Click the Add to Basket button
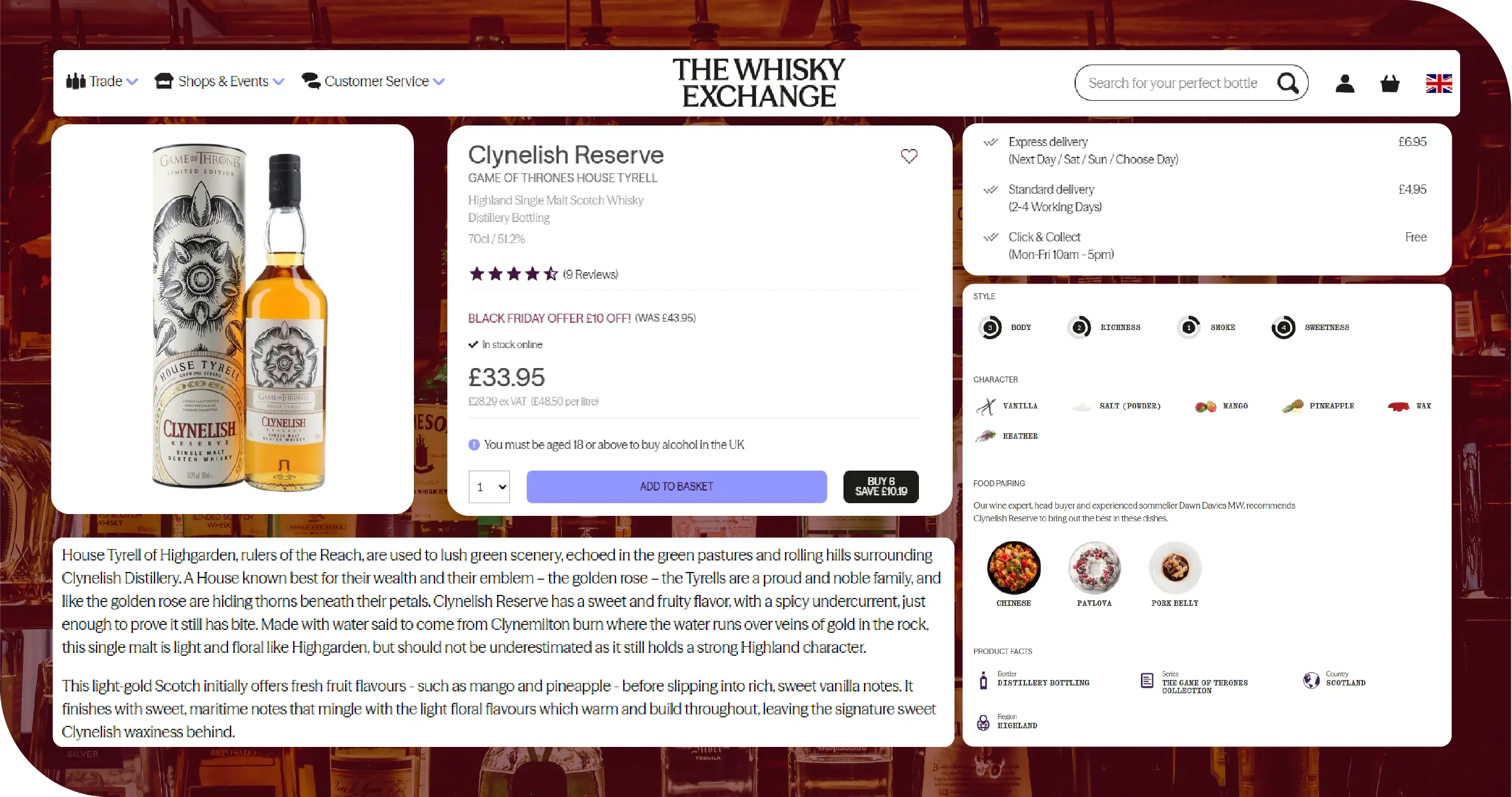1512x797 pixels. [x=676, y=487]
